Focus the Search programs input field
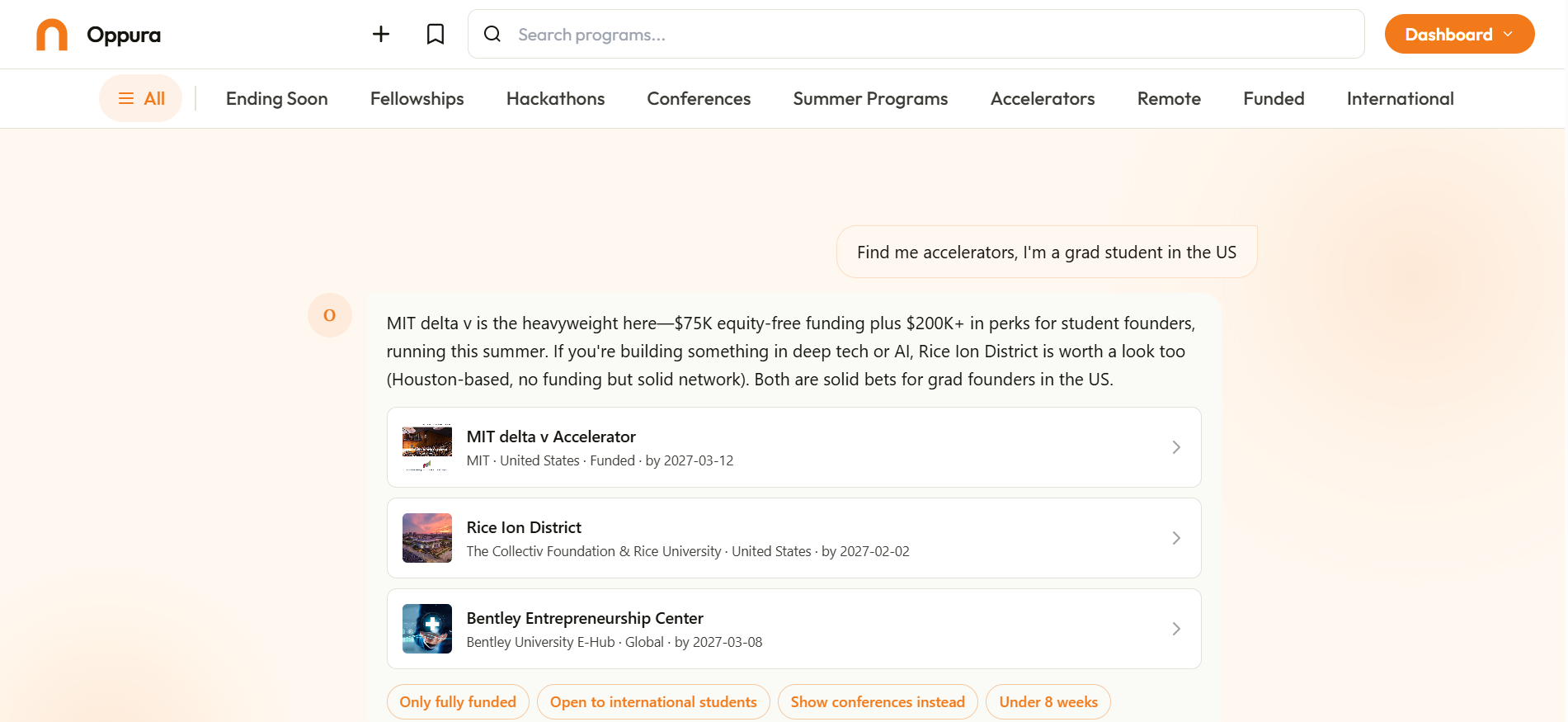1568x722 pixels. click(x=916, y=34)
